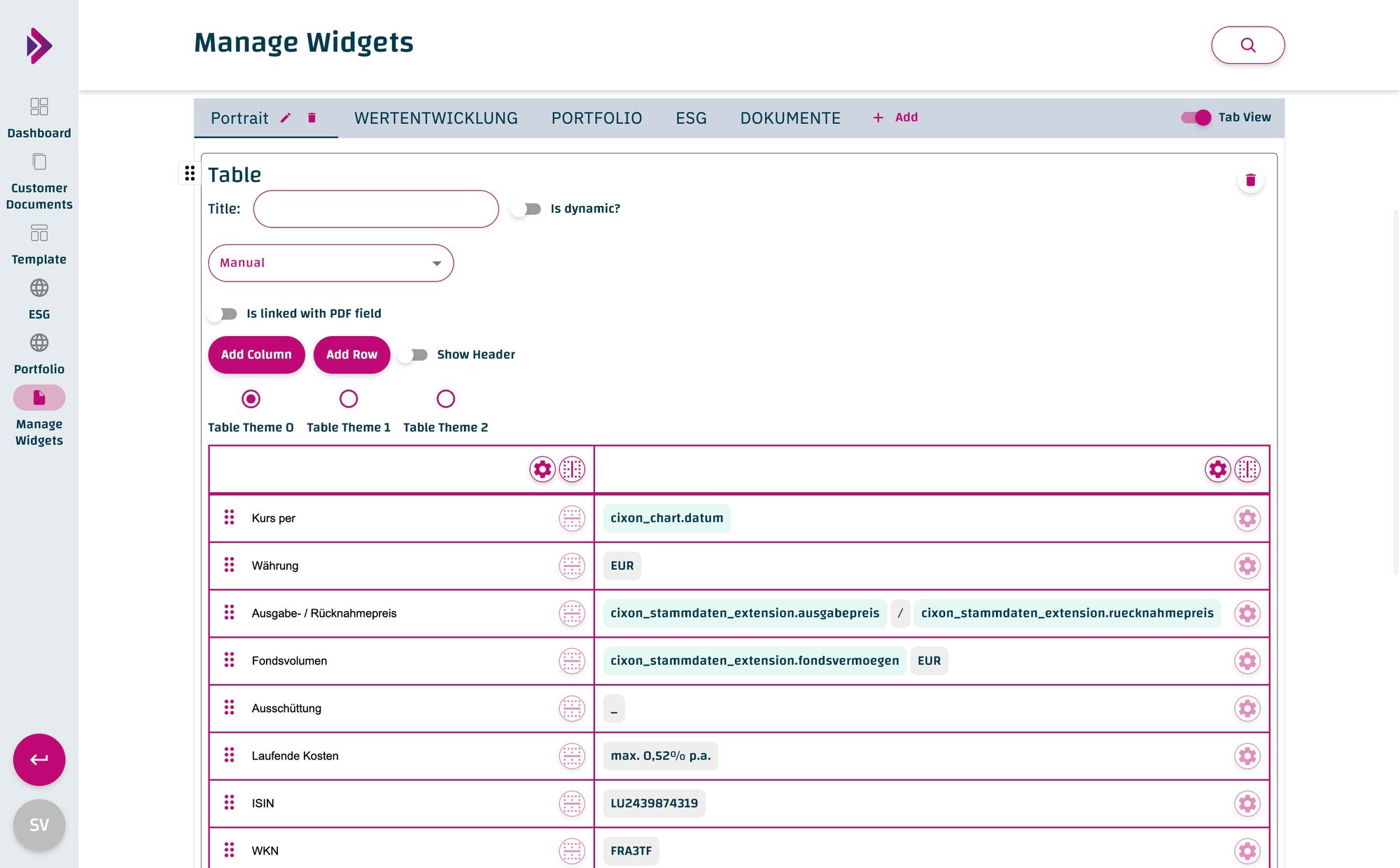Image resolution: width=1400 pixels, height=868 pixels.
Task: Enable the Is dynamic? toggle
Action: 526,209
